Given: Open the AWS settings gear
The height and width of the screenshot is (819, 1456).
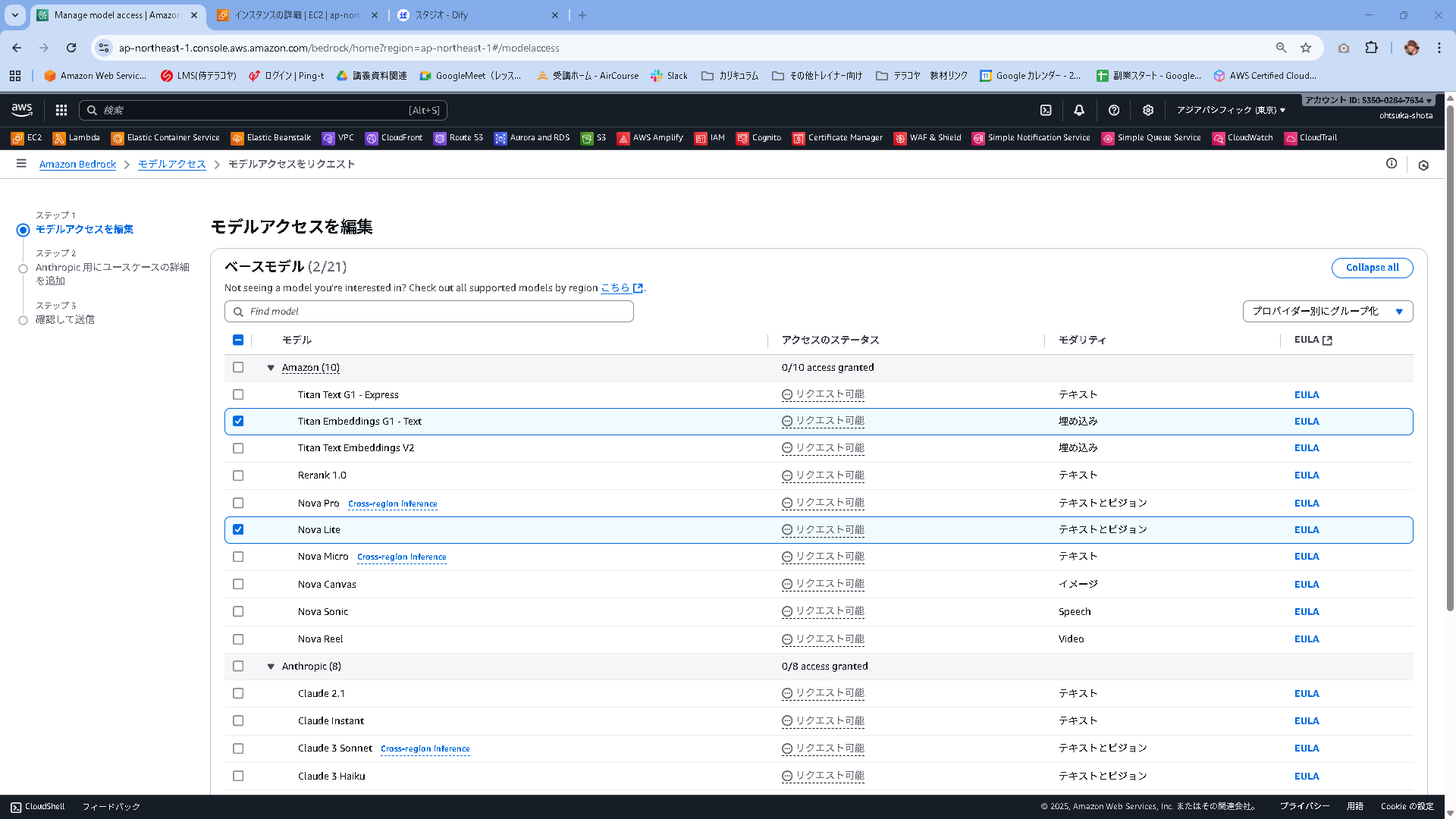Looking at the screenshot, I should [1147, 110].
